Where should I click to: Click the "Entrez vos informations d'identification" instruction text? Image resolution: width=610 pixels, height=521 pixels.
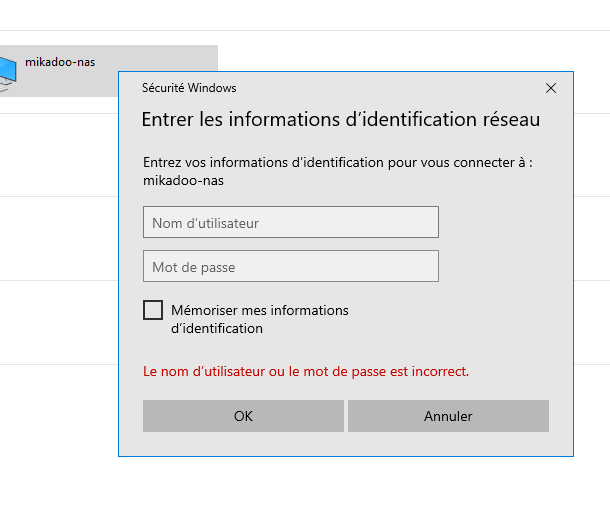337,161
